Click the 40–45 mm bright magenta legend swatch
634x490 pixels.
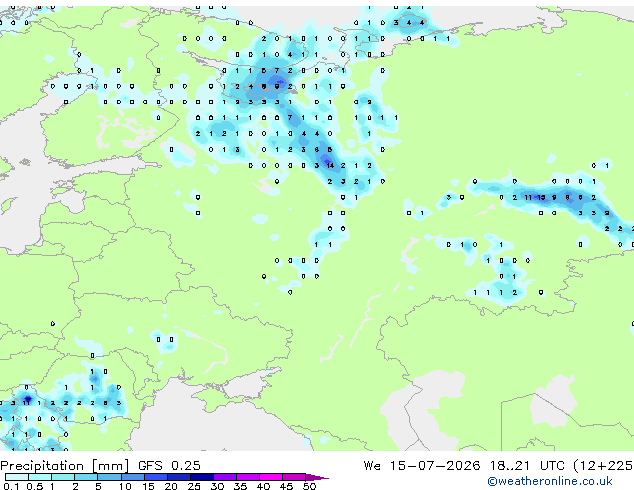tap(271, 477)
